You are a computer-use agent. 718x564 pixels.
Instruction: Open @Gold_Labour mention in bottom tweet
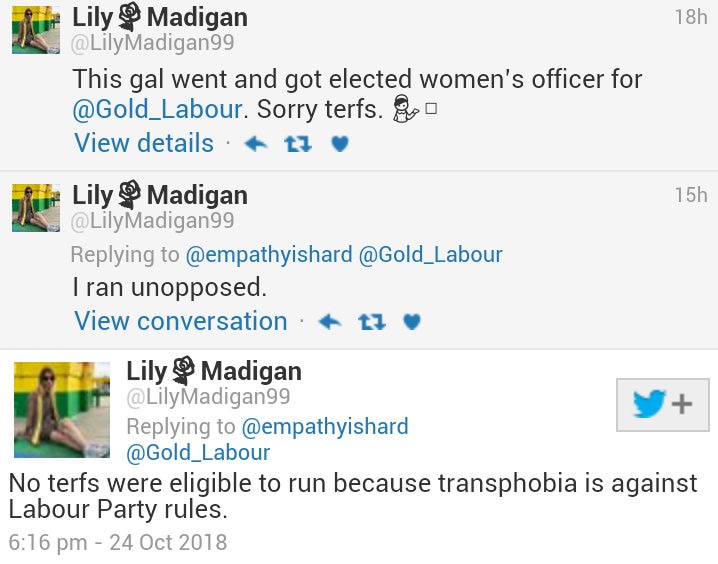198,452
